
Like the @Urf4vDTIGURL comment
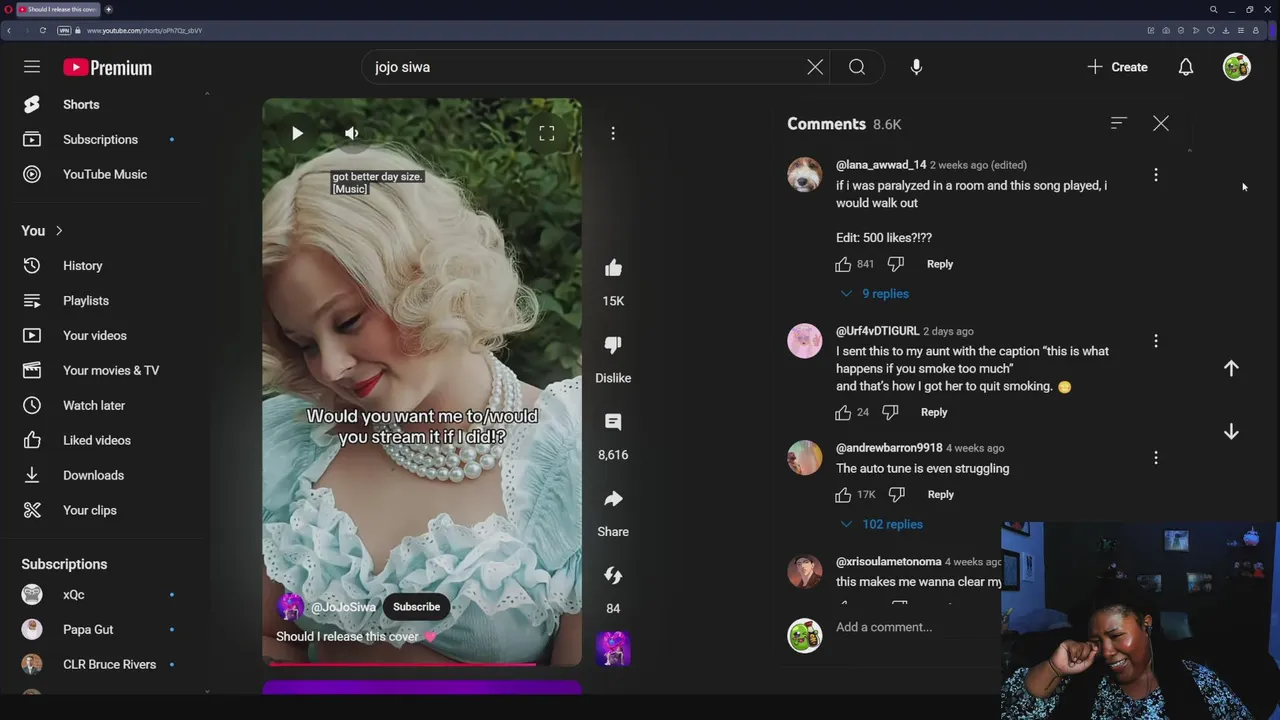(843, 412)
